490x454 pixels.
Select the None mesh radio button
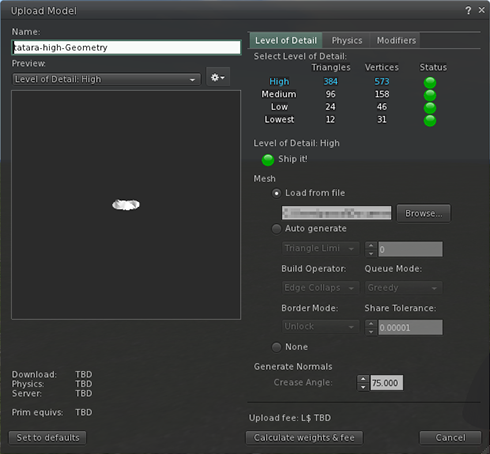[276, 347]
